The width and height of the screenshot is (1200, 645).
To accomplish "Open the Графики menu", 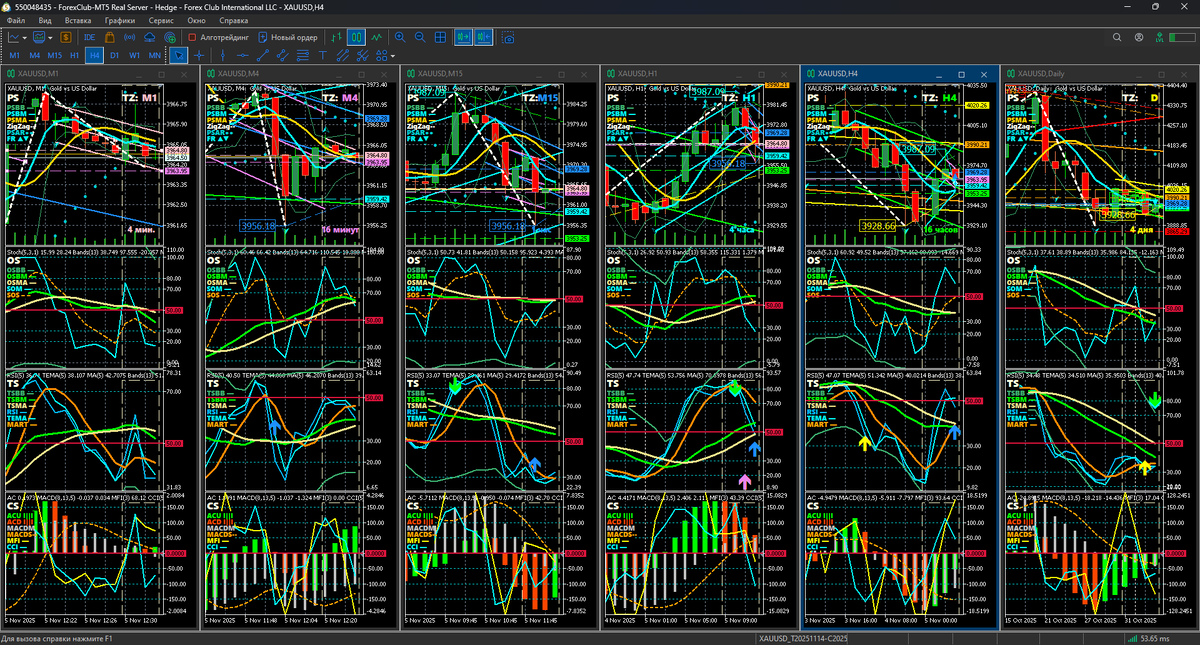I will tap(120, 20).
